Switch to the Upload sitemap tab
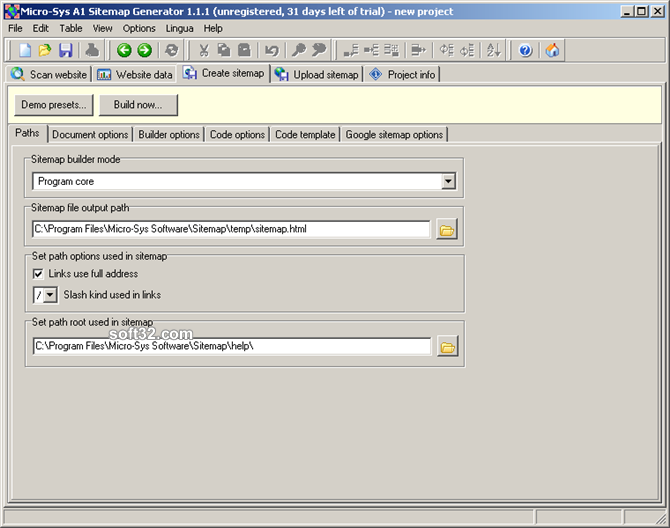The image size is (670, 528). click(317, 74)
